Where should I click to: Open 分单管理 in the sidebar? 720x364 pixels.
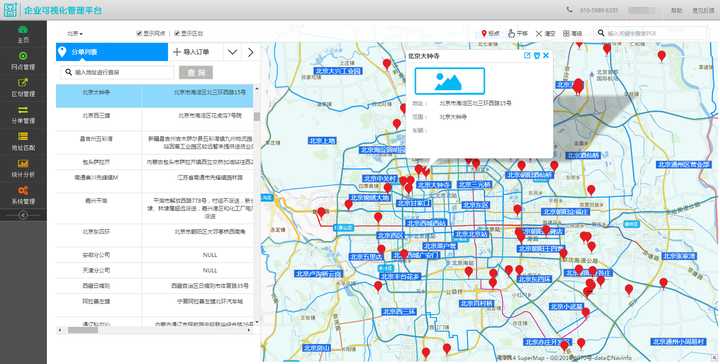point(23,115)
